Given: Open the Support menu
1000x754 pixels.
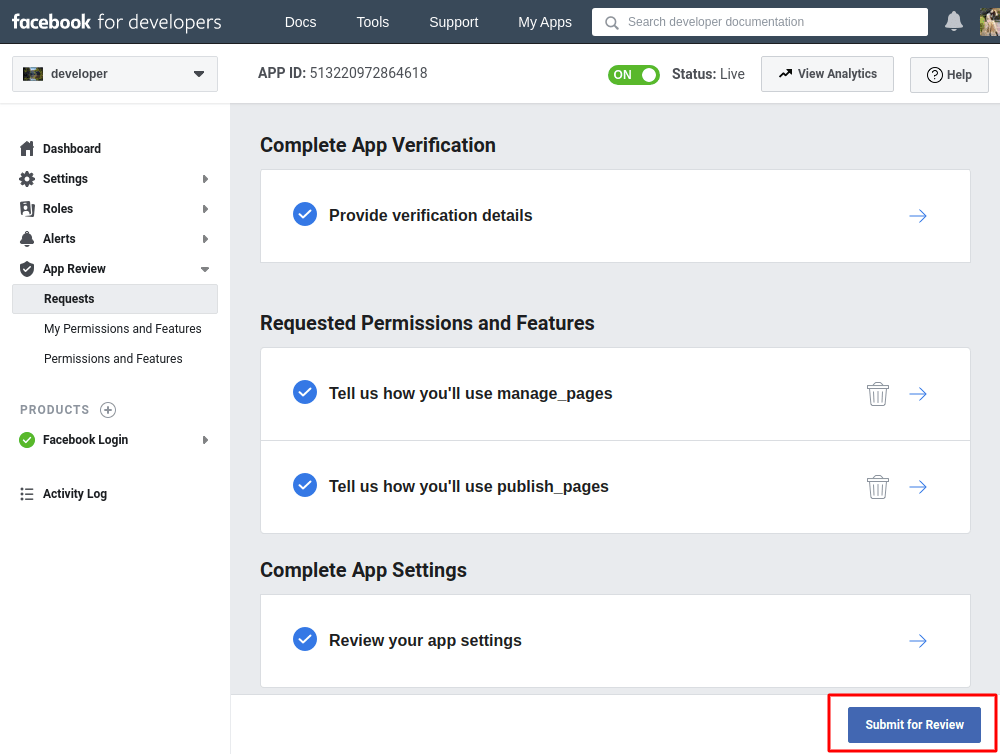Looking at the screenshot, I should pos(453,22).
